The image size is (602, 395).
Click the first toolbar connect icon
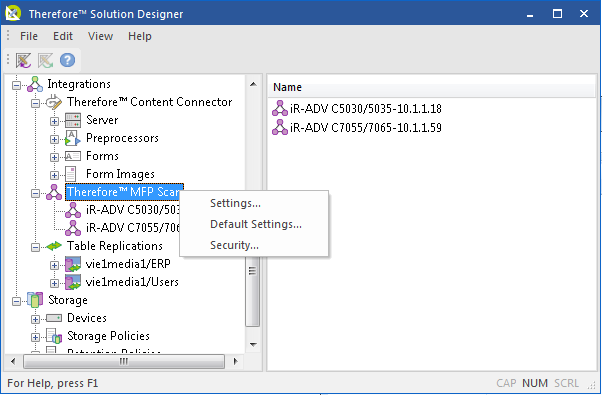(x=23, y=61)
